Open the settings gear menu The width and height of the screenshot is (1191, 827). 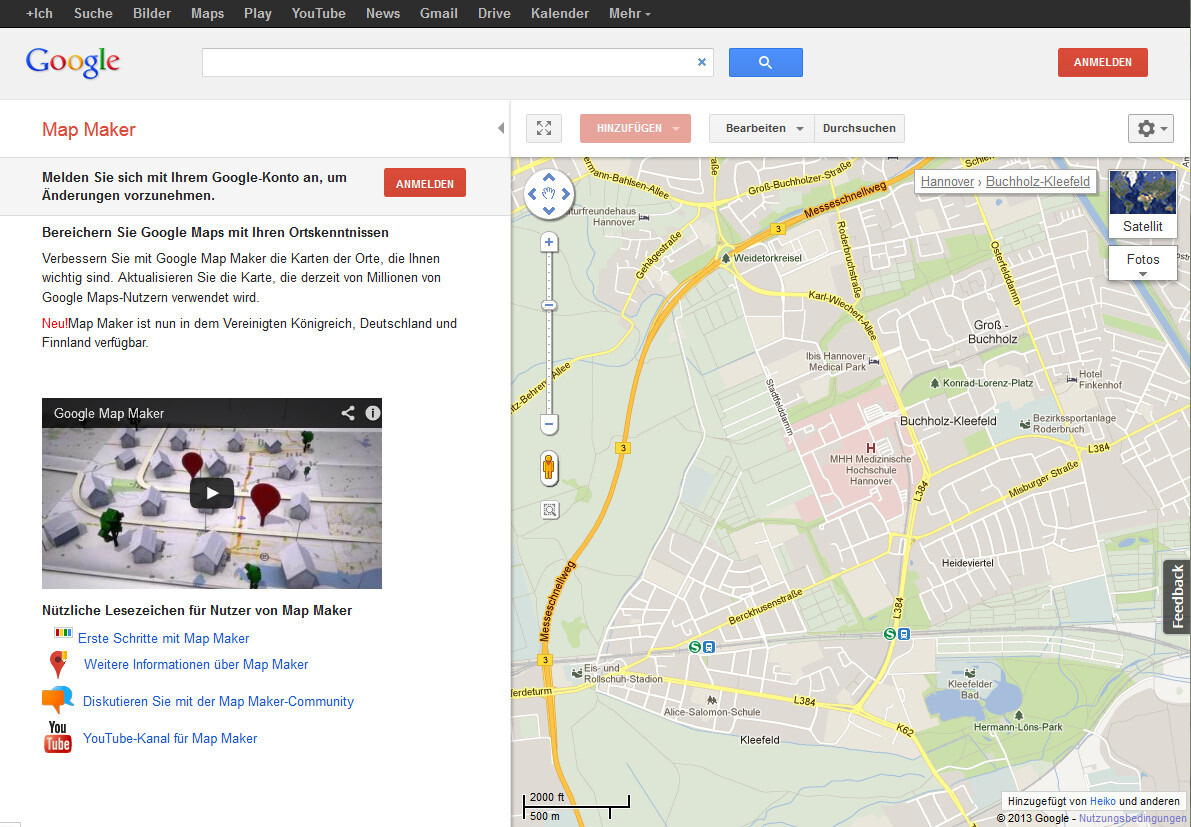click(x=1151, y=128)
